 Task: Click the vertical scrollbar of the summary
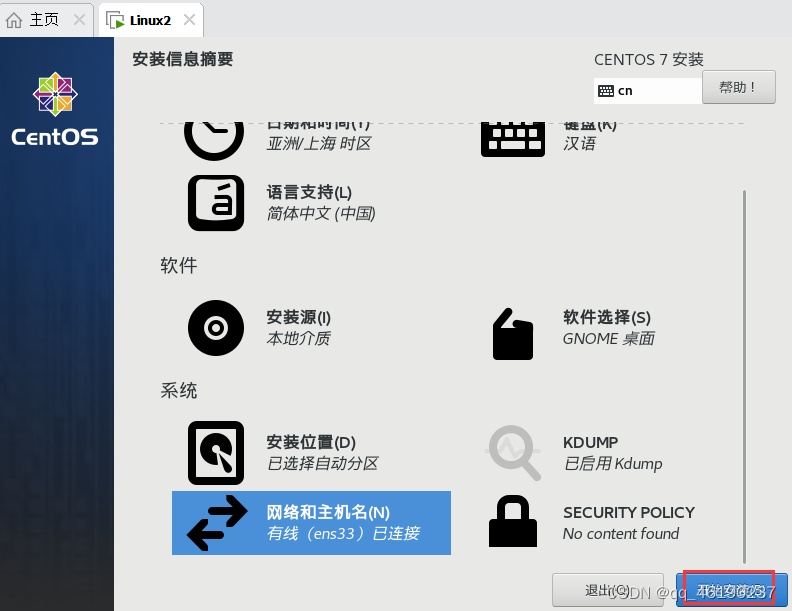click(744, 376)
